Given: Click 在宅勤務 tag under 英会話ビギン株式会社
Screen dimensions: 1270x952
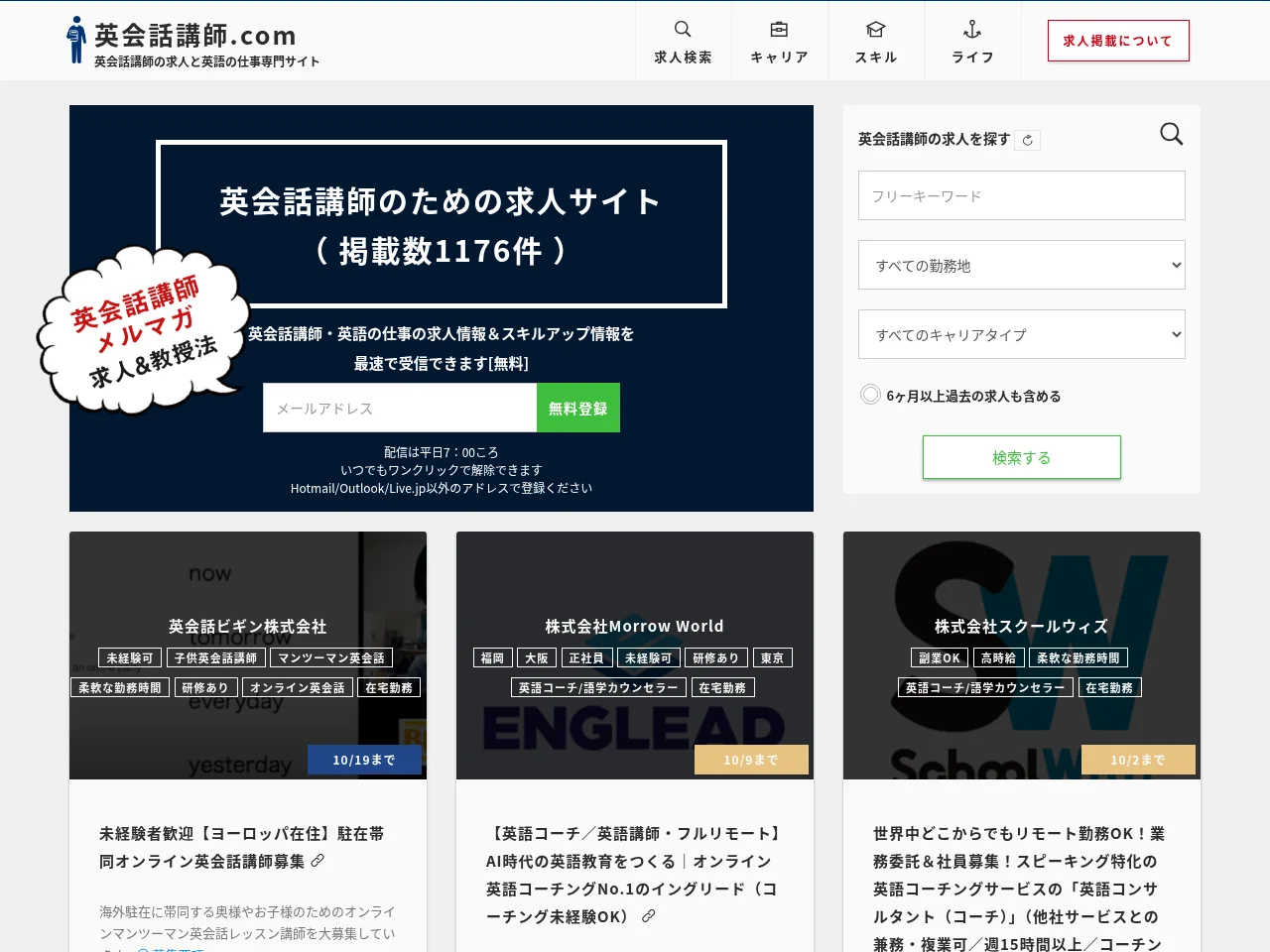Looking at the screenshot, I should coord(389,687).
